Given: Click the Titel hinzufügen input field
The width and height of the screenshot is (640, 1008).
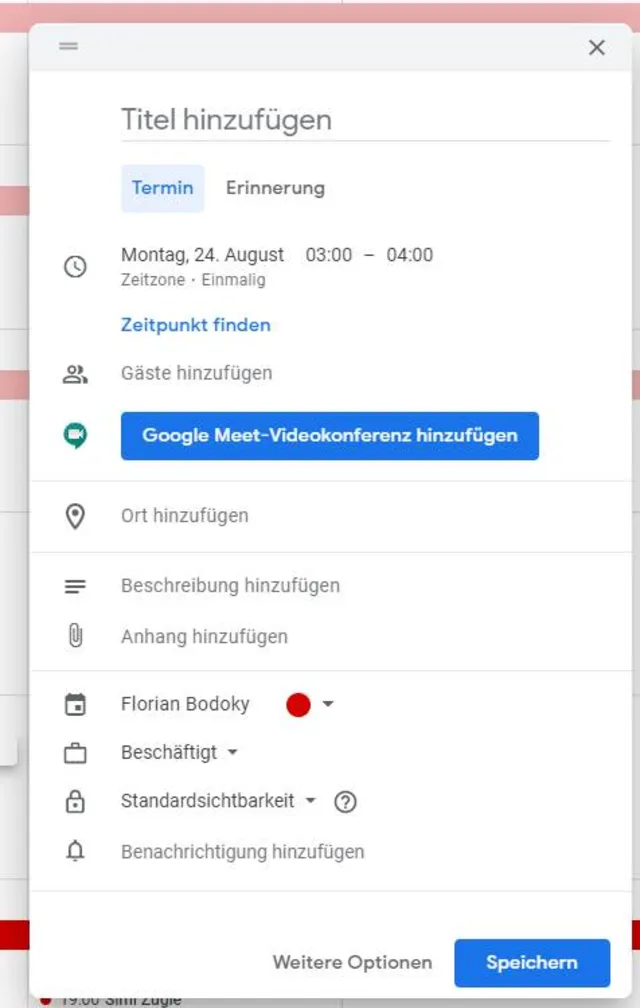Looking at the screenshot, I should [x=365, y=120].
